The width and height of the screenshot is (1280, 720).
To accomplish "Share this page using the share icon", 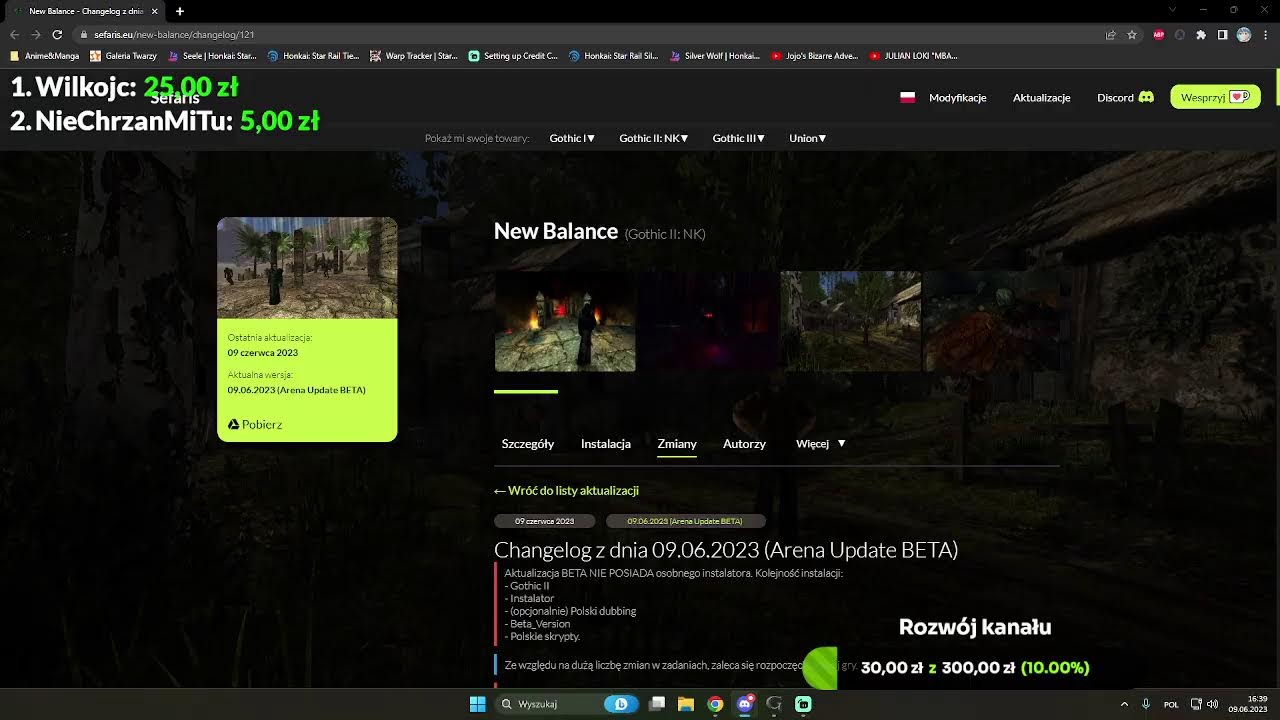I will tap(1110, 34).
